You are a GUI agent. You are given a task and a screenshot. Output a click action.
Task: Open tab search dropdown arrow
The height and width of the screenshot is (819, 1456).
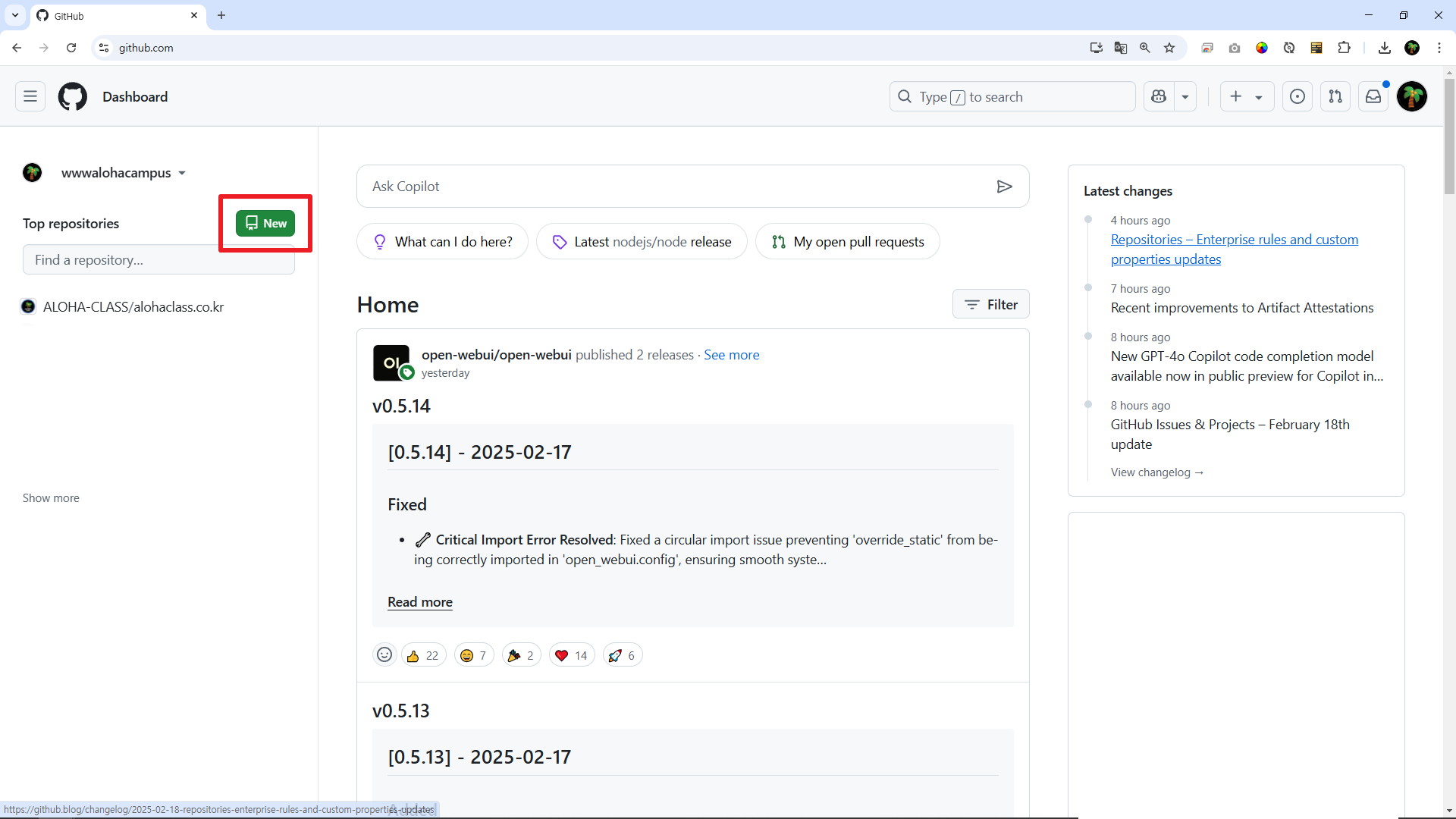pyautogui.click(x=15, y=15)
